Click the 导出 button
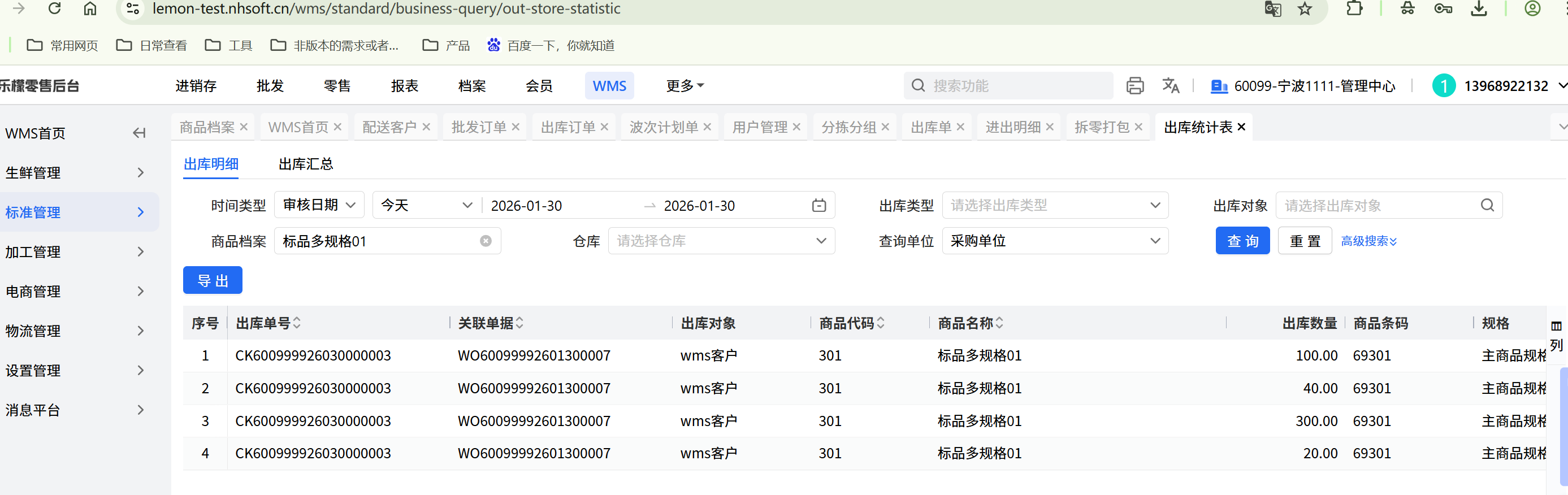The image size is (1568, 495). 213,280
